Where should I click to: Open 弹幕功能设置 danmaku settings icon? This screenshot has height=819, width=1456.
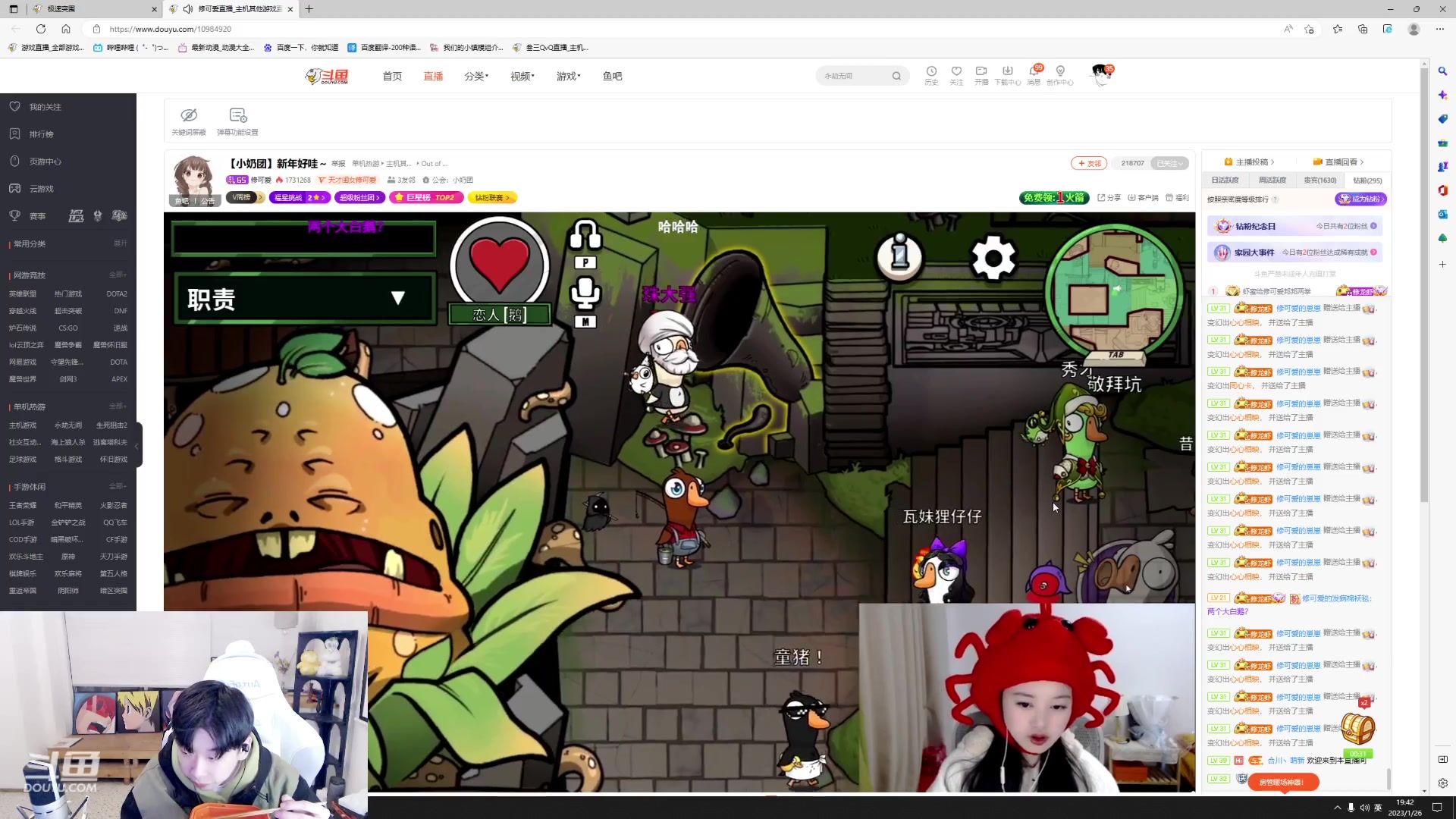coord(238,121)
